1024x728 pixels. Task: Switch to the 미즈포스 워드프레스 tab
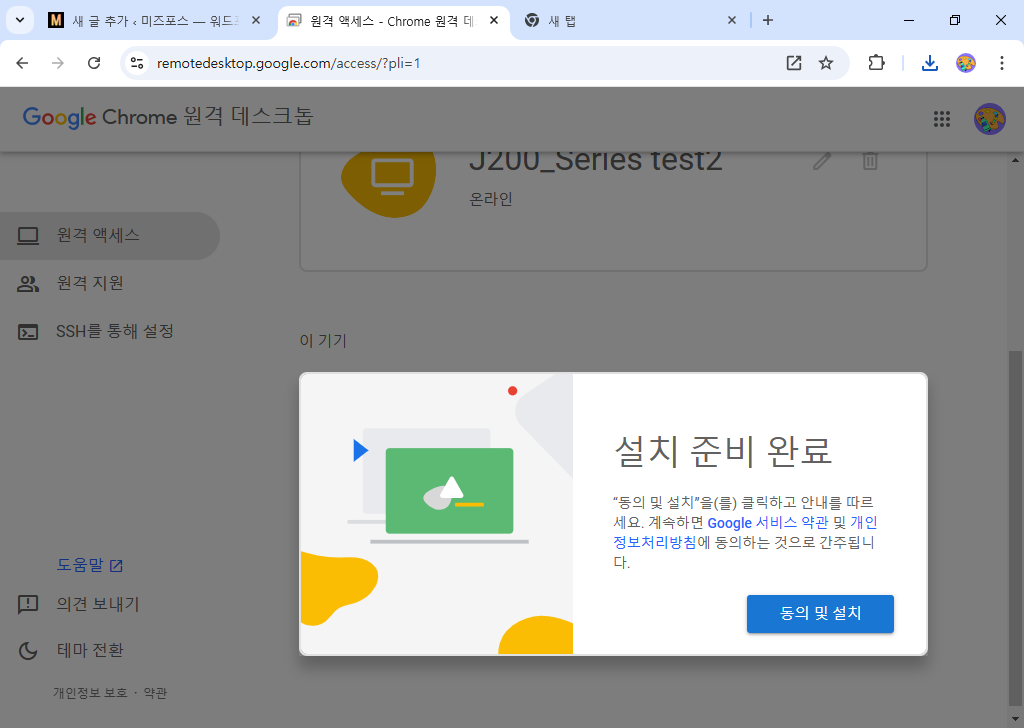(155, 21)
